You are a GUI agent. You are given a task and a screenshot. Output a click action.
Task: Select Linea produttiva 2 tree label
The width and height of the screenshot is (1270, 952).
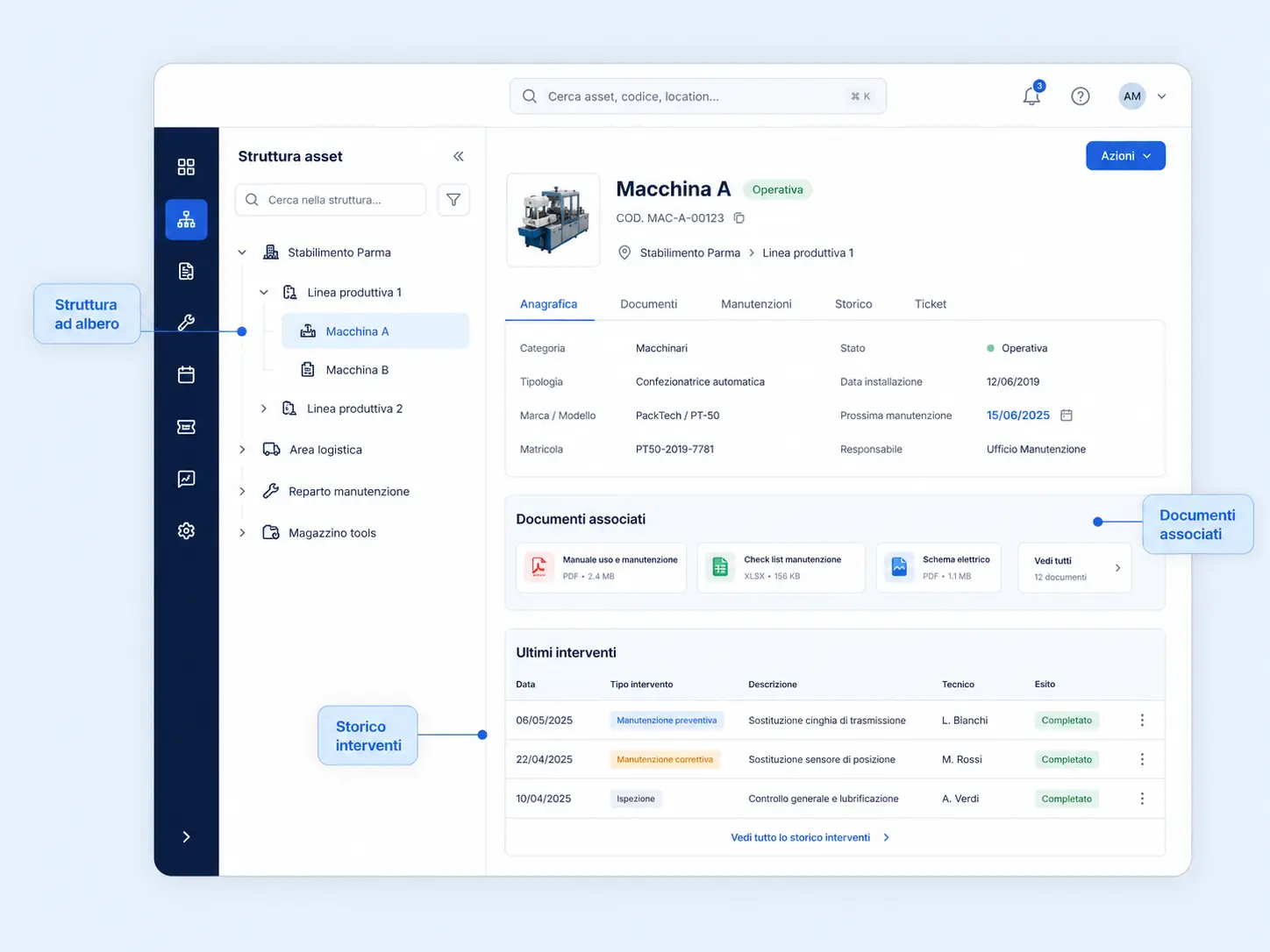(355, 409)
